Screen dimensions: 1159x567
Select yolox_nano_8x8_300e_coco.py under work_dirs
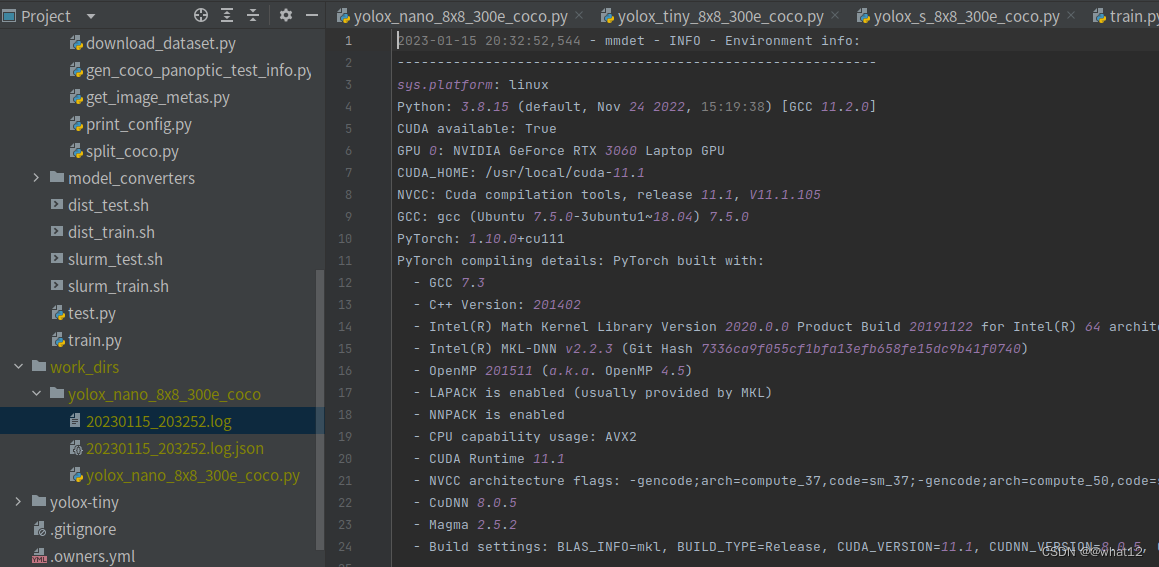point(193,475)
